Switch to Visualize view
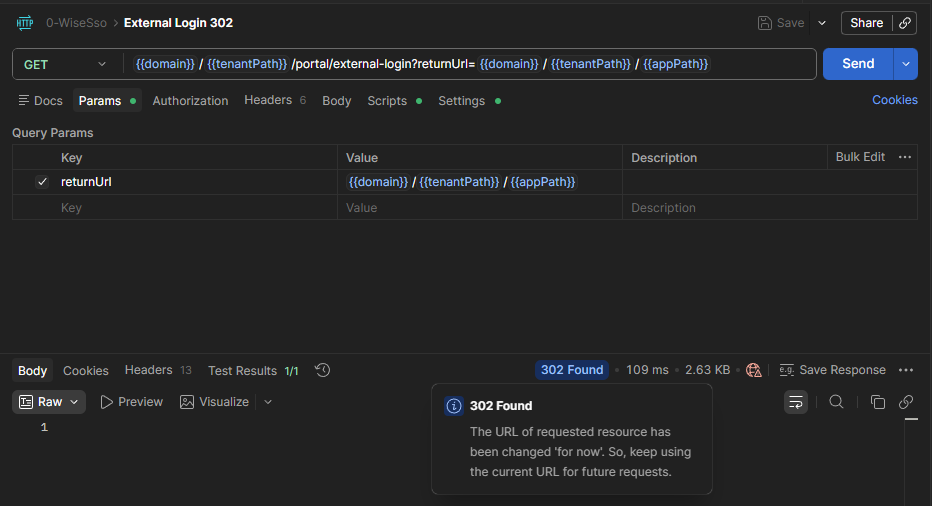Screen dimensions: 932x506 point(215,402)
